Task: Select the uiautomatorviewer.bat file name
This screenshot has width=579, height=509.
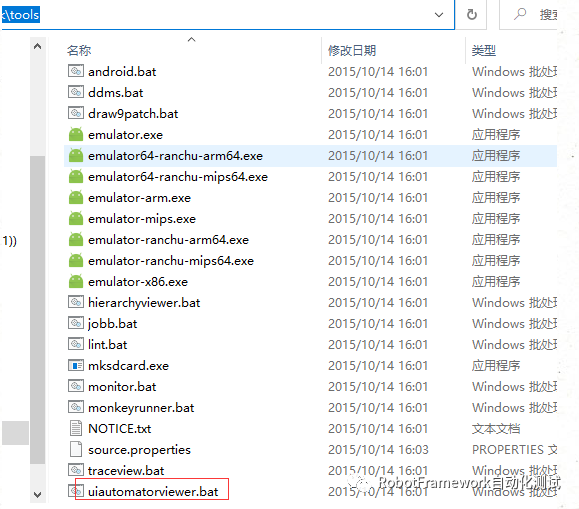Action: click(x=153, y=492)
